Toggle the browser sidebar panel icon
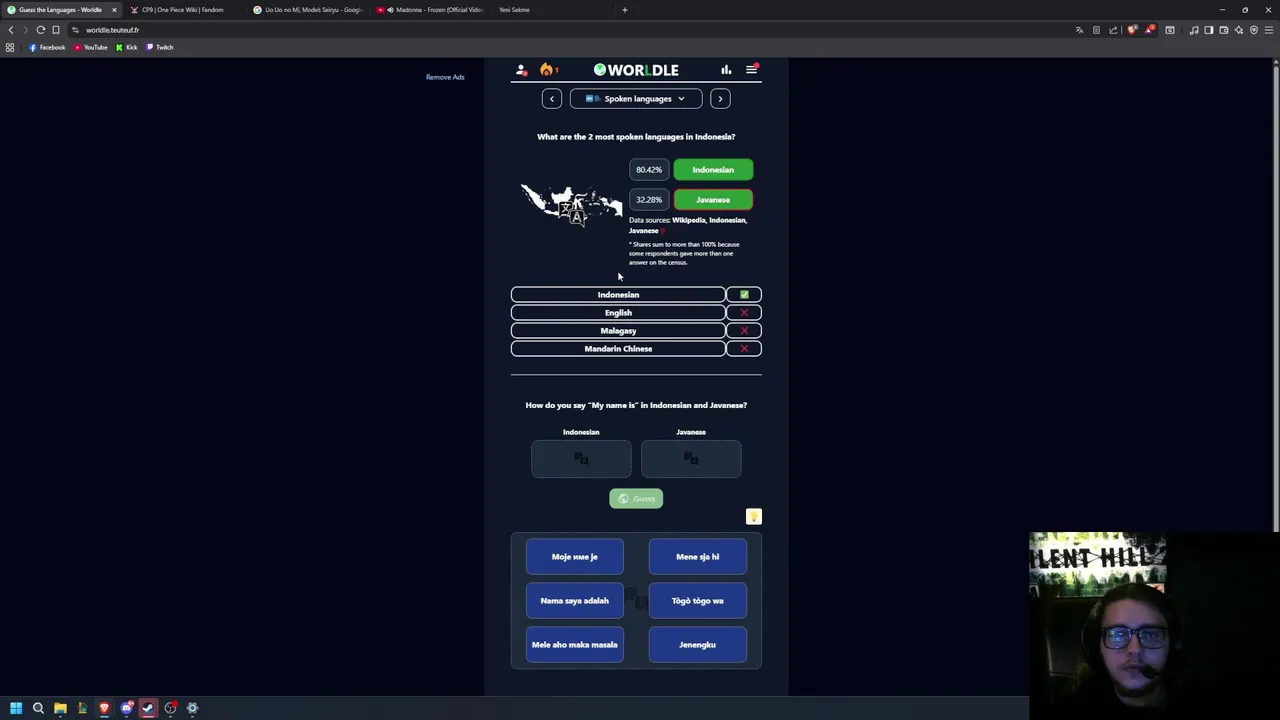 1209,30
